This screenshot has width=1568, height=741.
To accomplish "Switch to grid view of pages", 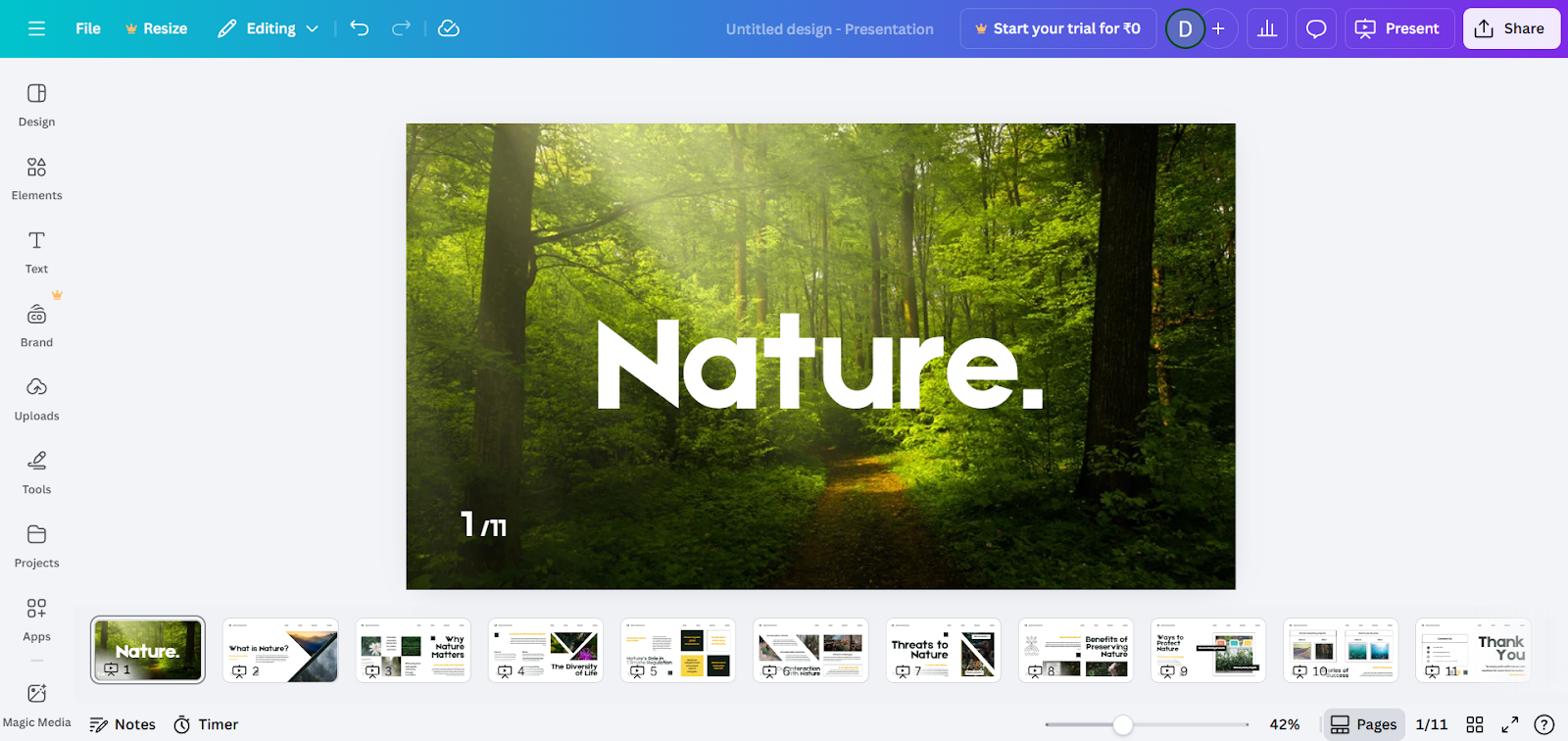I will click(x=1475, y=724).
